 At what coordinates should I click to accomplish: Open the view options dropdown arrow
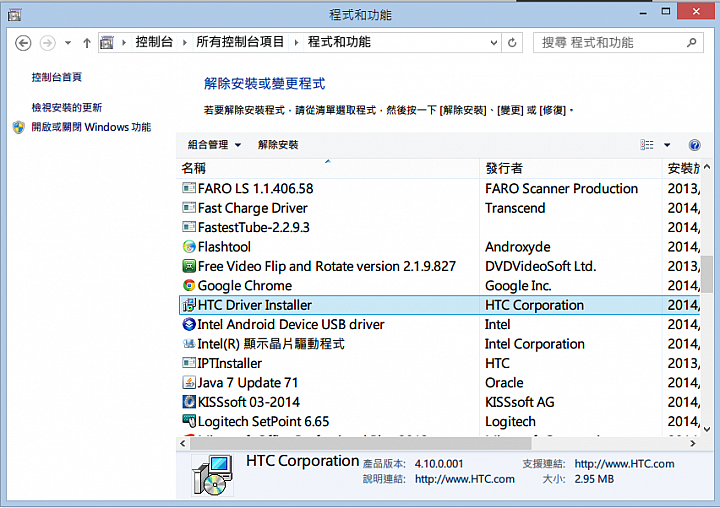(x=667, y=145)
